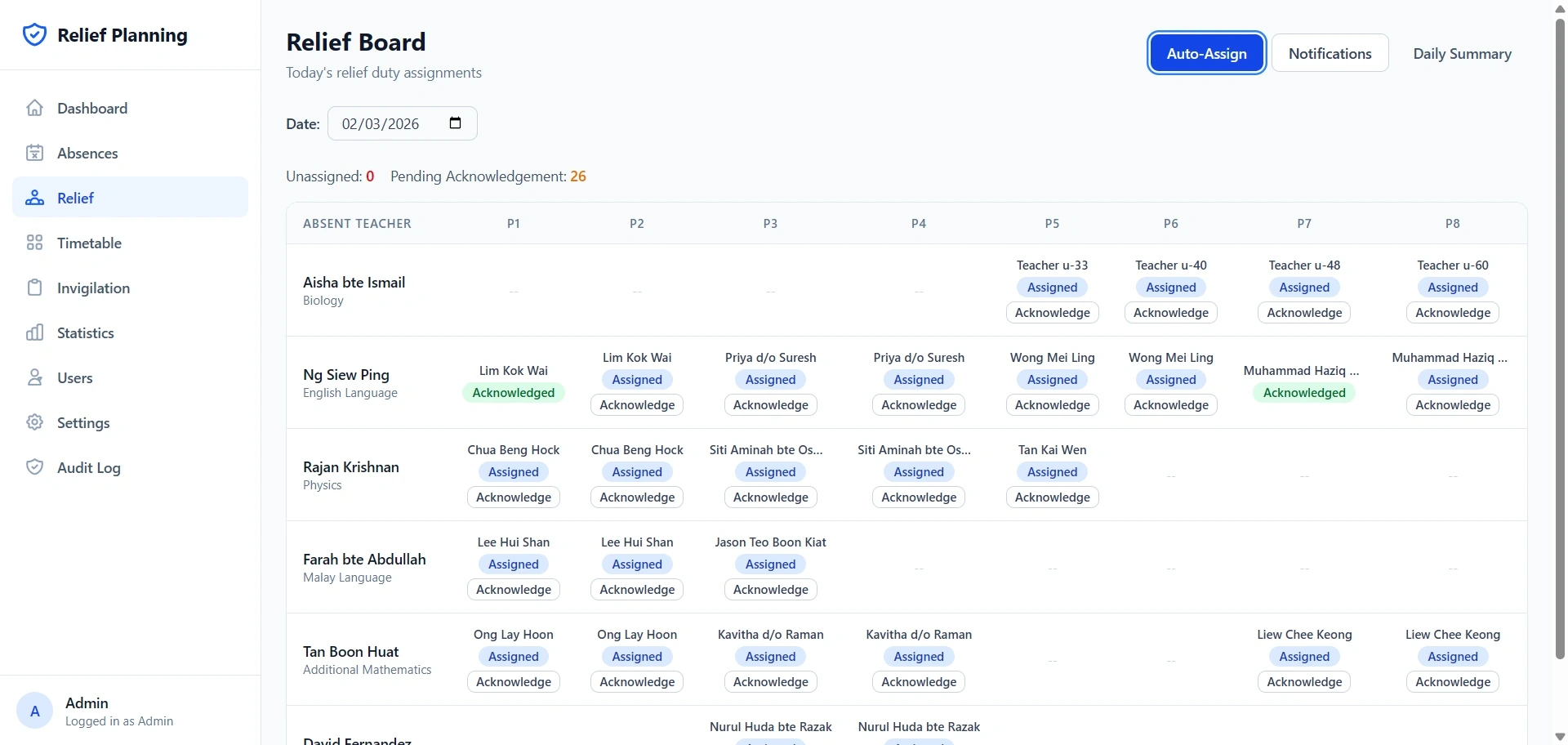Open the Dashboard page
This screenshot has width=1568, height=745.
(130, 108)
